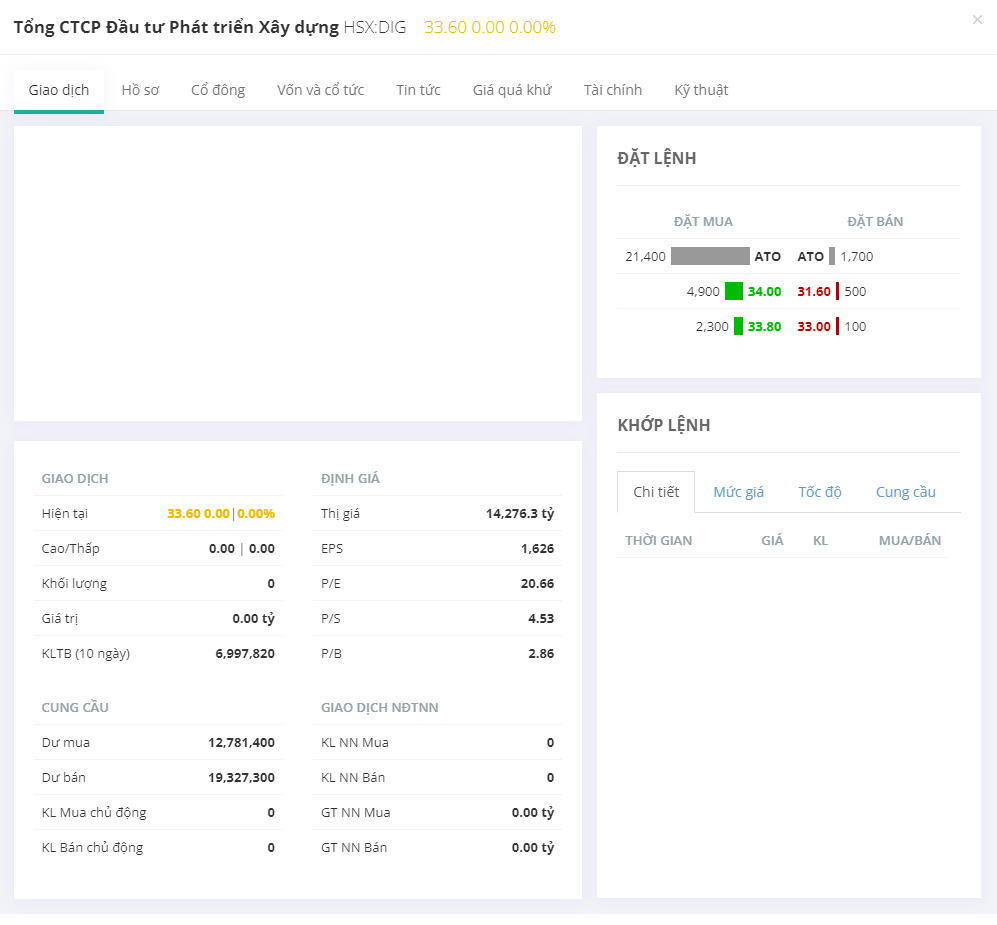Click the 31.60 sell price
The width and height of the screenshot is (997, 925).
pos(814,292)
